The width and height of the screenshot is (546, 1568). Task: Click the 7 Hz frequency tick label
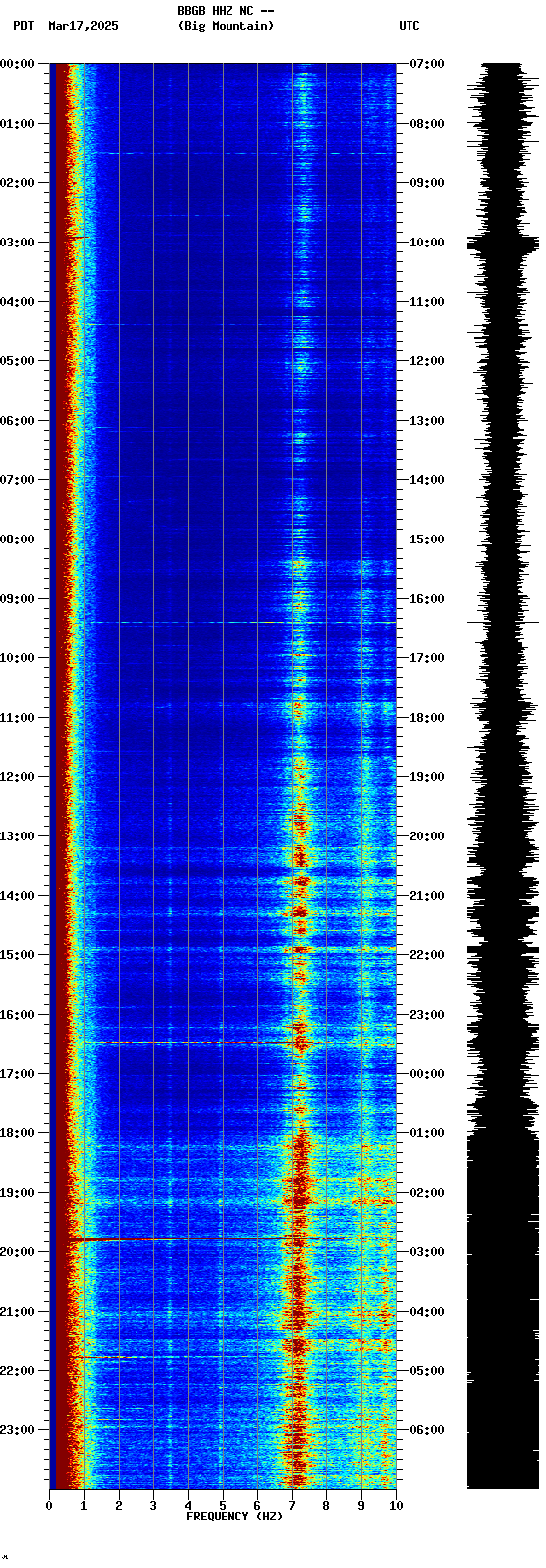pos(292,1506)
